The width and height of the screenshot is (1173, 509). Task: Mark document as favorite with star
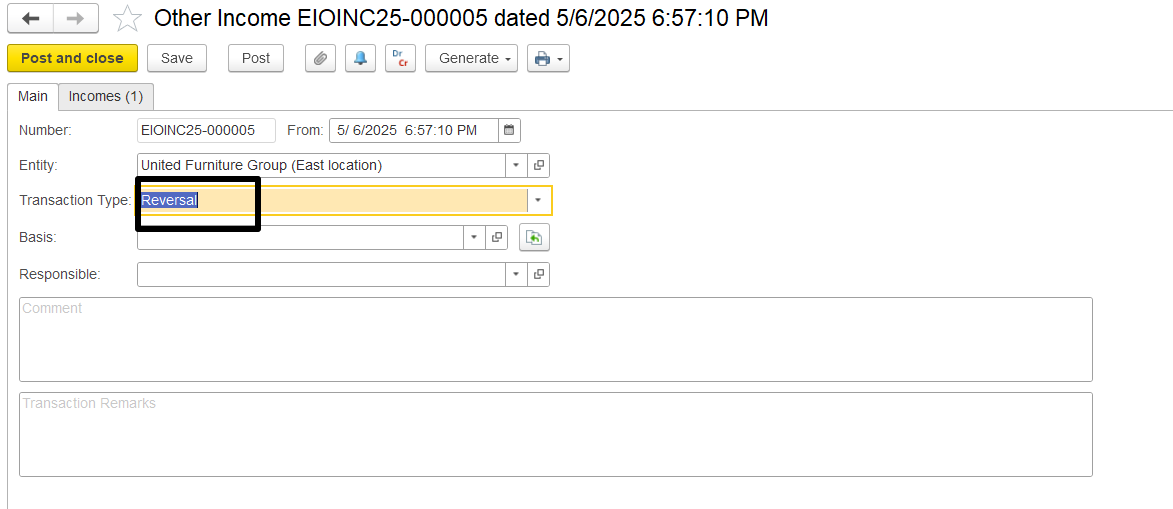point(127,19)
